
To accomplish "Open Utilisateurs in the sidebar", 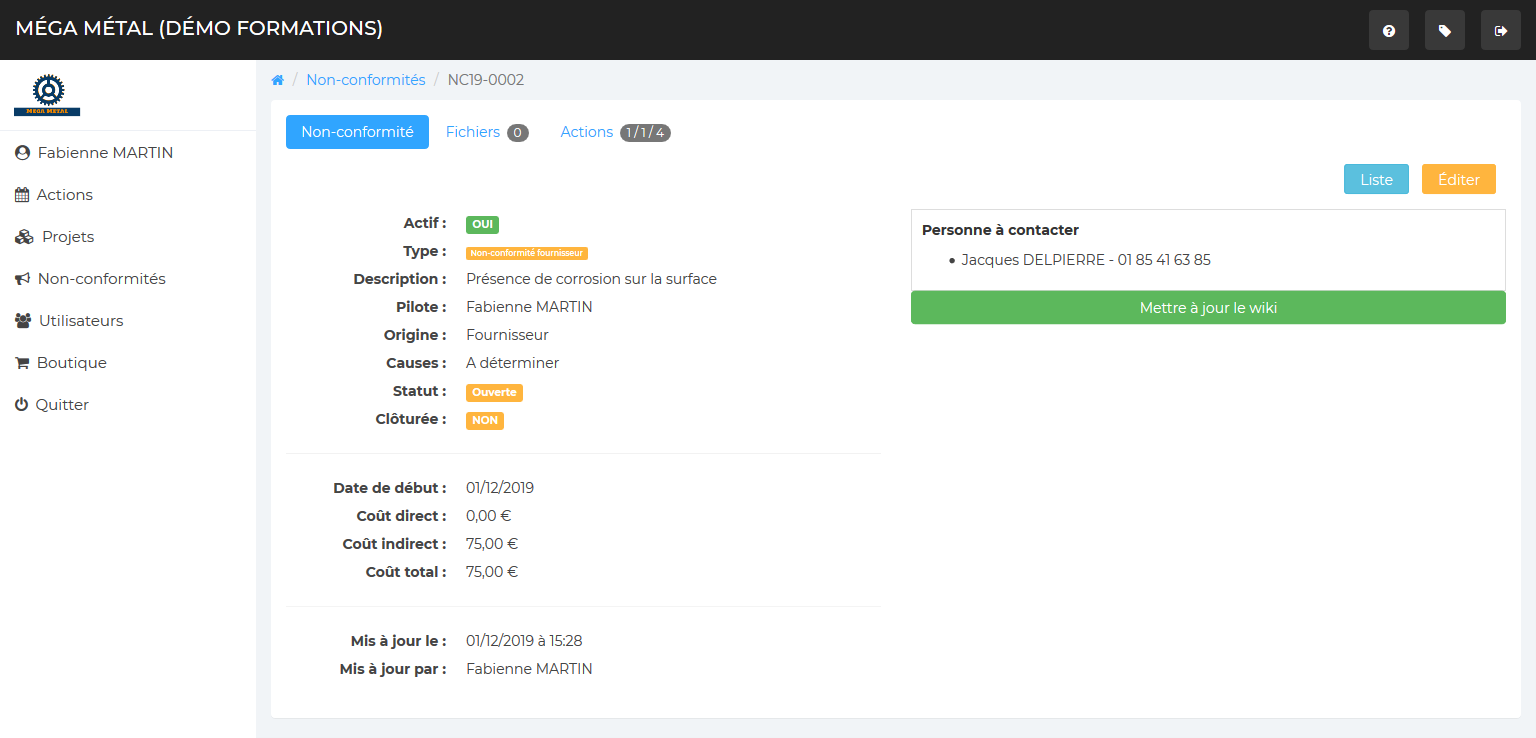I will pos(80,321).
